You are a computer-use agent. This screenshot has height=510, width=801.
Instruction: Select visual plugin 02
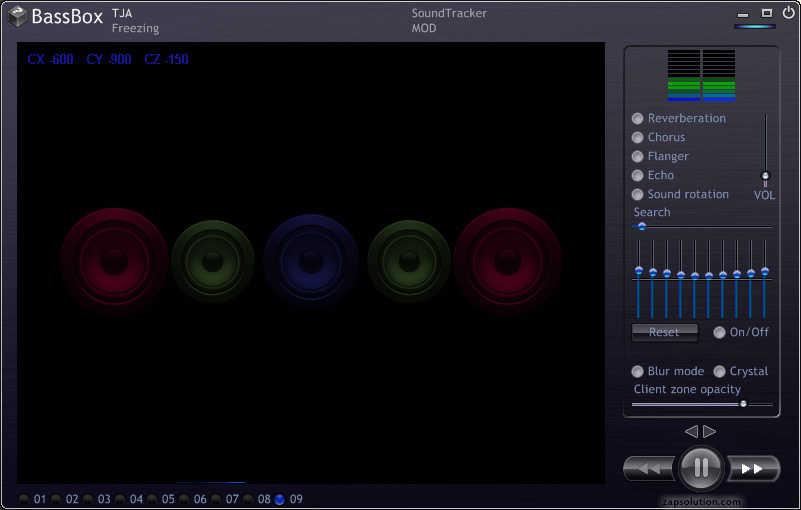pyautogui.click(x=56, y=499)
